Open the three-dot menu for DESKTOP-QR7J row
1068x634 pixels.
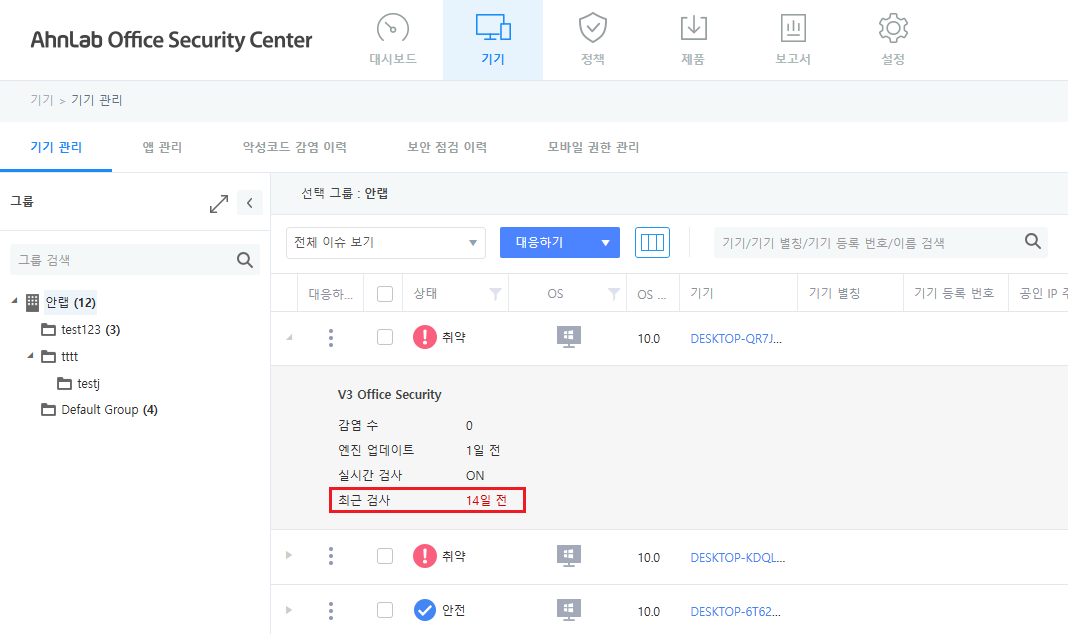point(331,338)
